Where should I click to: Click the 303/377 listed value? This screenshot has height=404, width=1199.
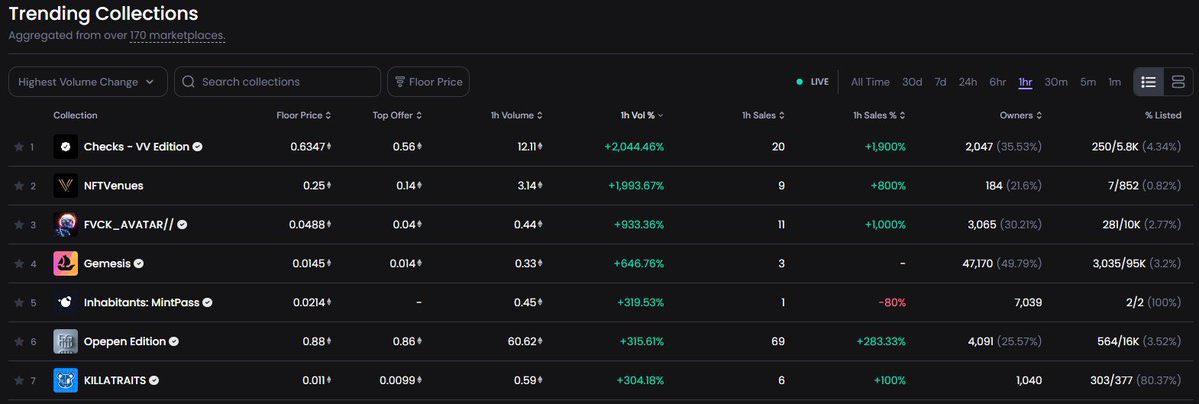(x=1113, y=380)
